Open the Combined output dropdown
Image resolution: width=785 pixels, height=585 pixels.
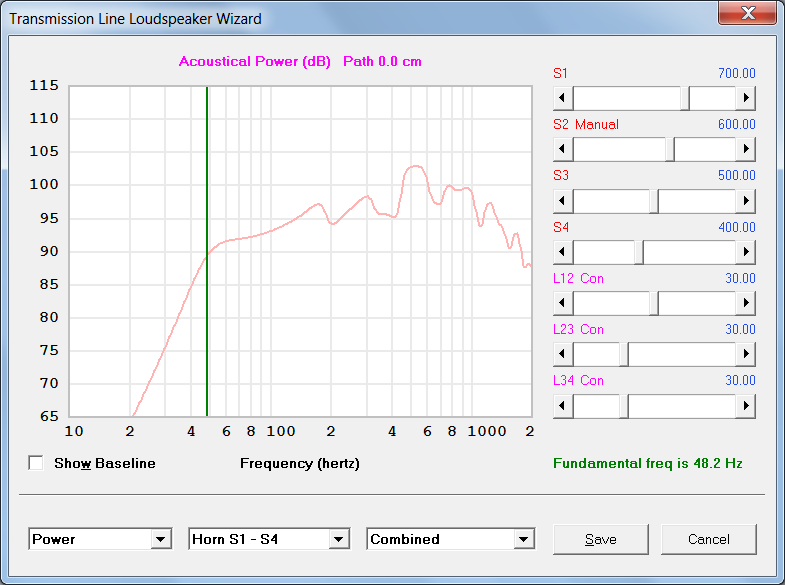tap(524, 539)
